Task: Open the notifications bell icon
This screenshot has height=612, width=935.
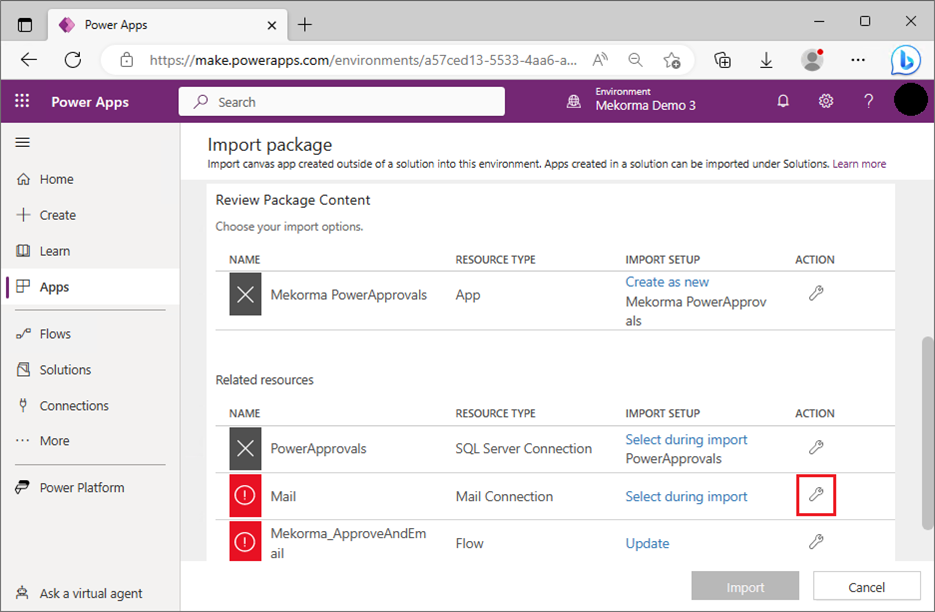Action: tap(783, 101)
